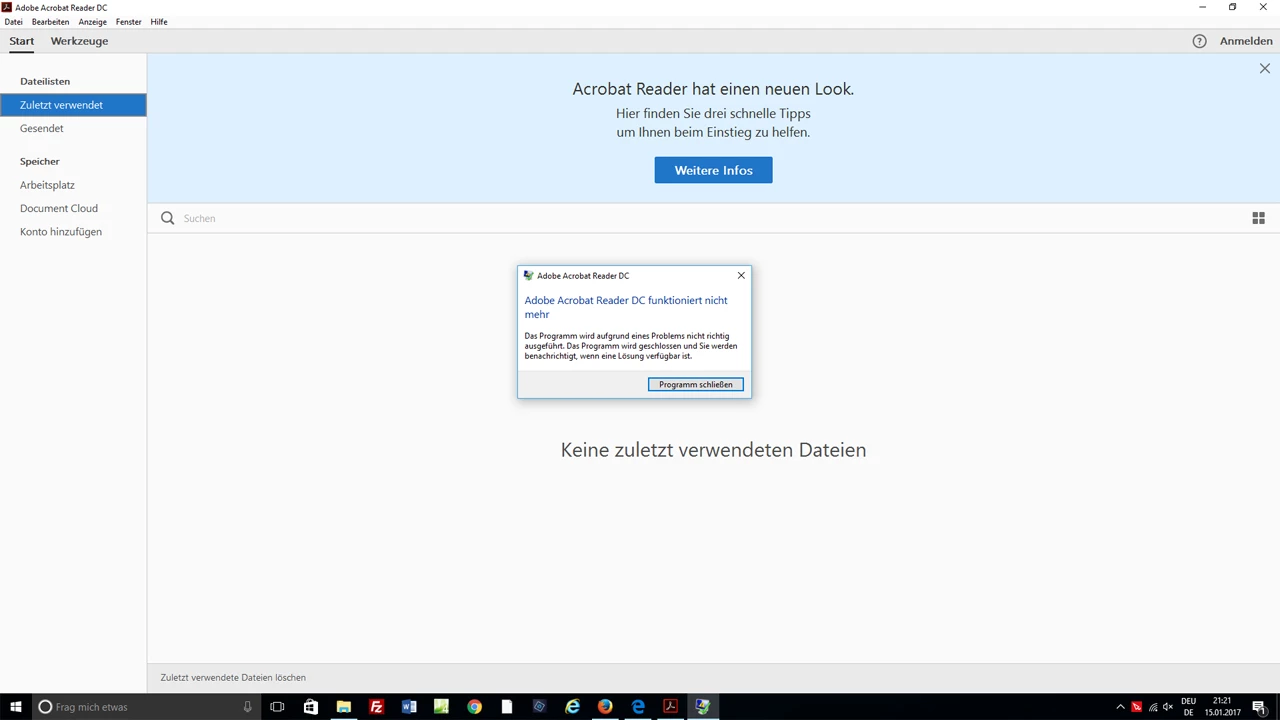Viewport: 1280px width, 720px height.
Task: Switch to the Werkzeuge tab
Action: coord(79,41)
